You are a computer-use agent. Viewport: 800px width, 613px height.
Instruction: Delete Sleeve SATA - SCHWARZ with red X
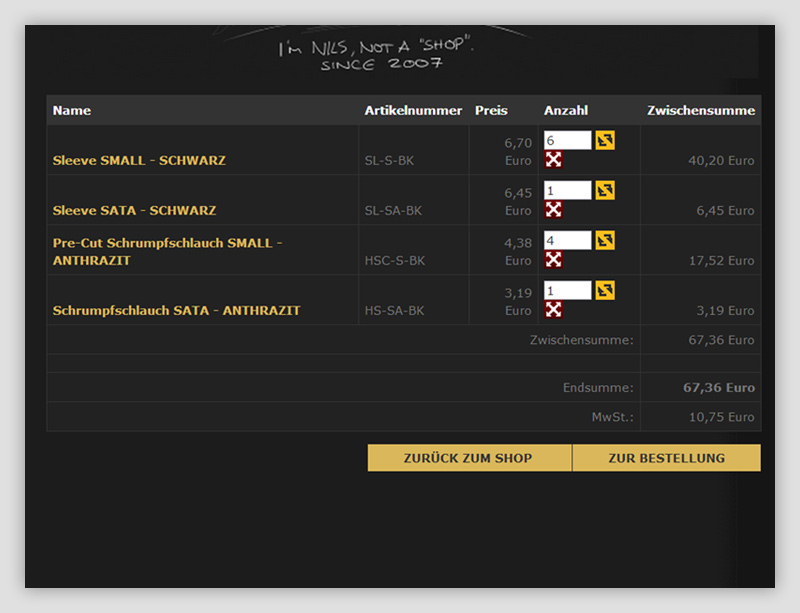point(553,210)
